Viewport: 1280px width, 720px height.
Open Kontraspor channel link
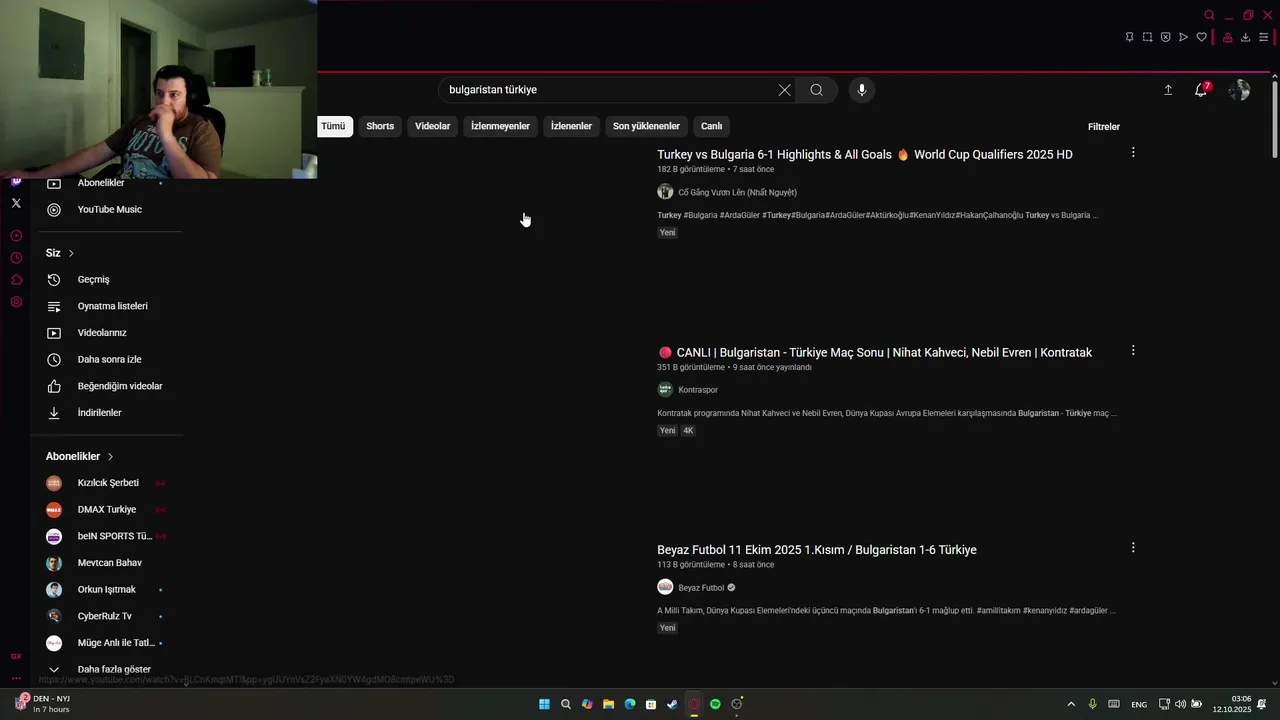point(698,390)
